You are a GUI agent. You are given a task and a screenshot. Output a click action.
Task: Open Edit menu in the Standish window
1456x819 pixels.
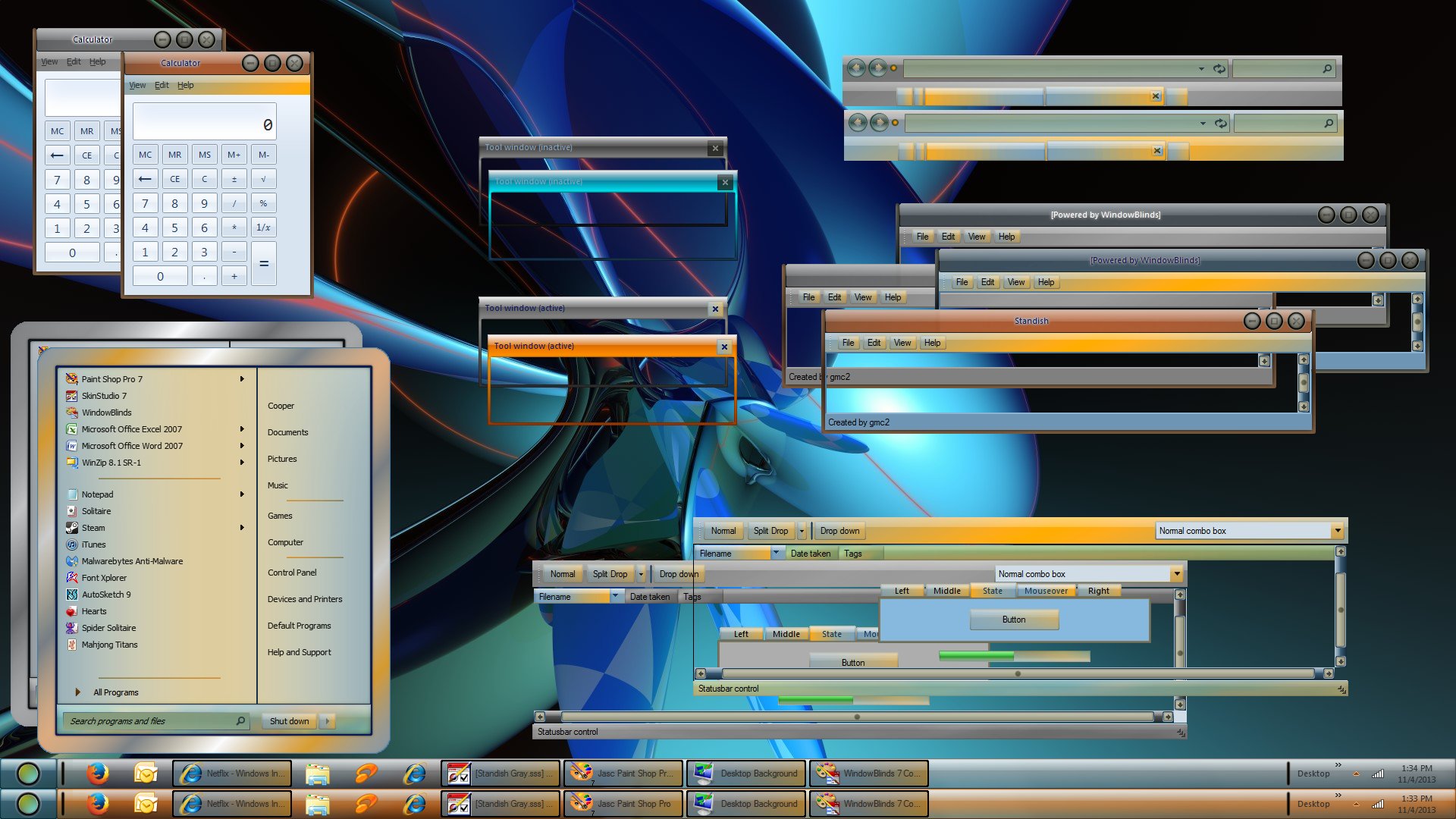[874, 344]
